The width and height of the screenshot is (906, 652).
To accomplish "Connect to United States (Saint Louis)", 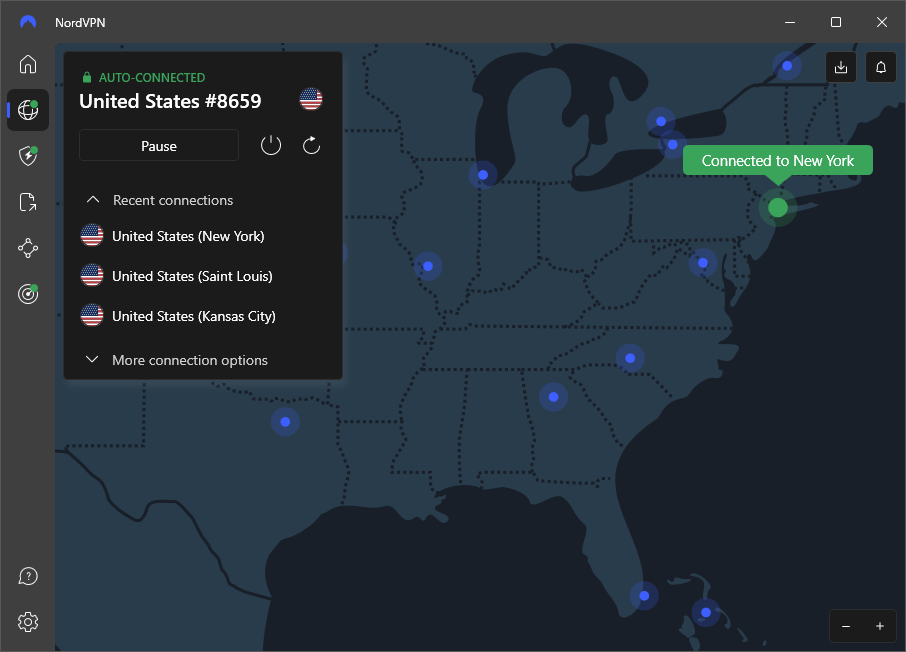I will point(176,276).
